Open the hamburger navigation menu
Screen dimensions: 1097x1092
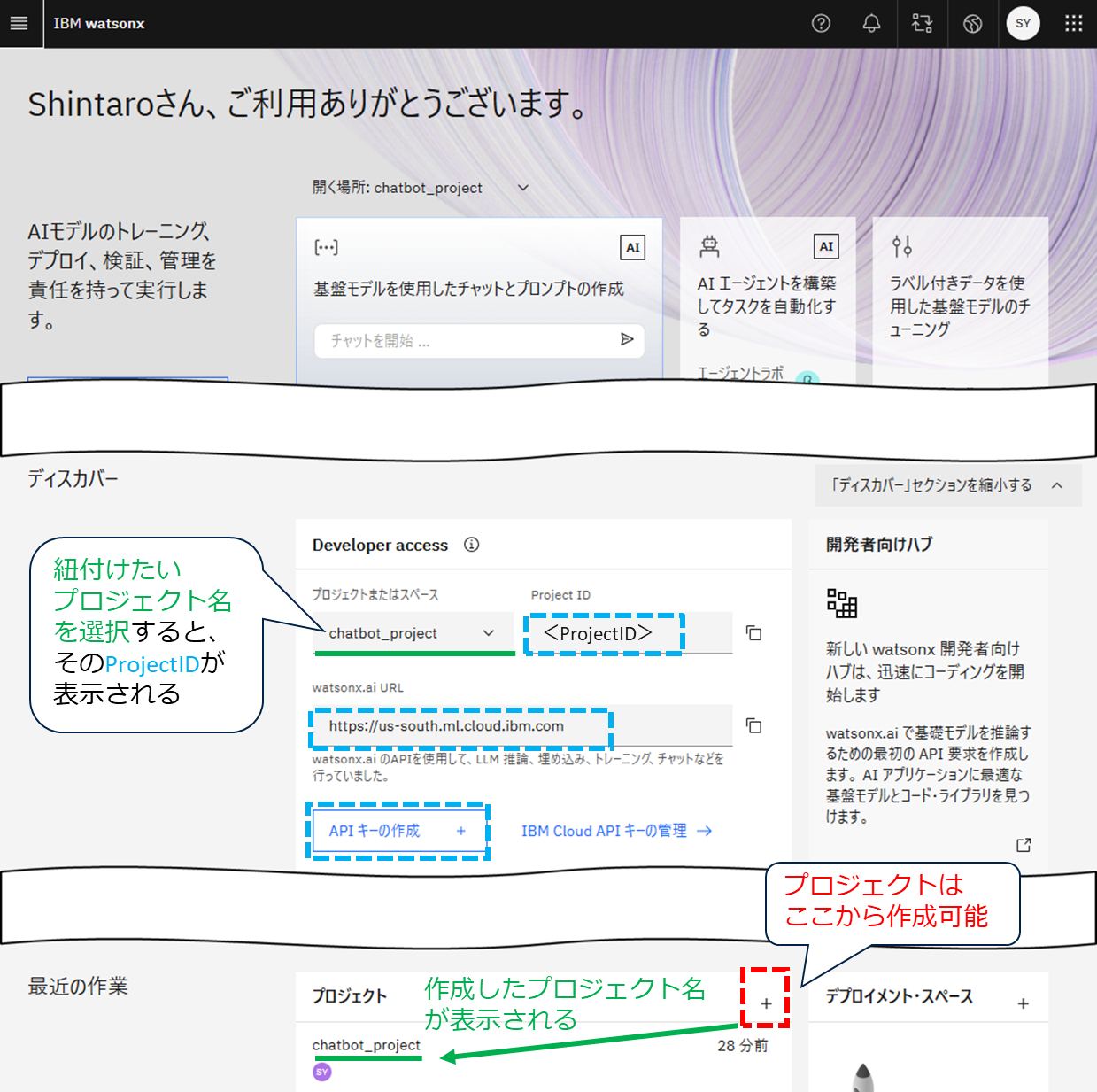[x=19, y=24]
